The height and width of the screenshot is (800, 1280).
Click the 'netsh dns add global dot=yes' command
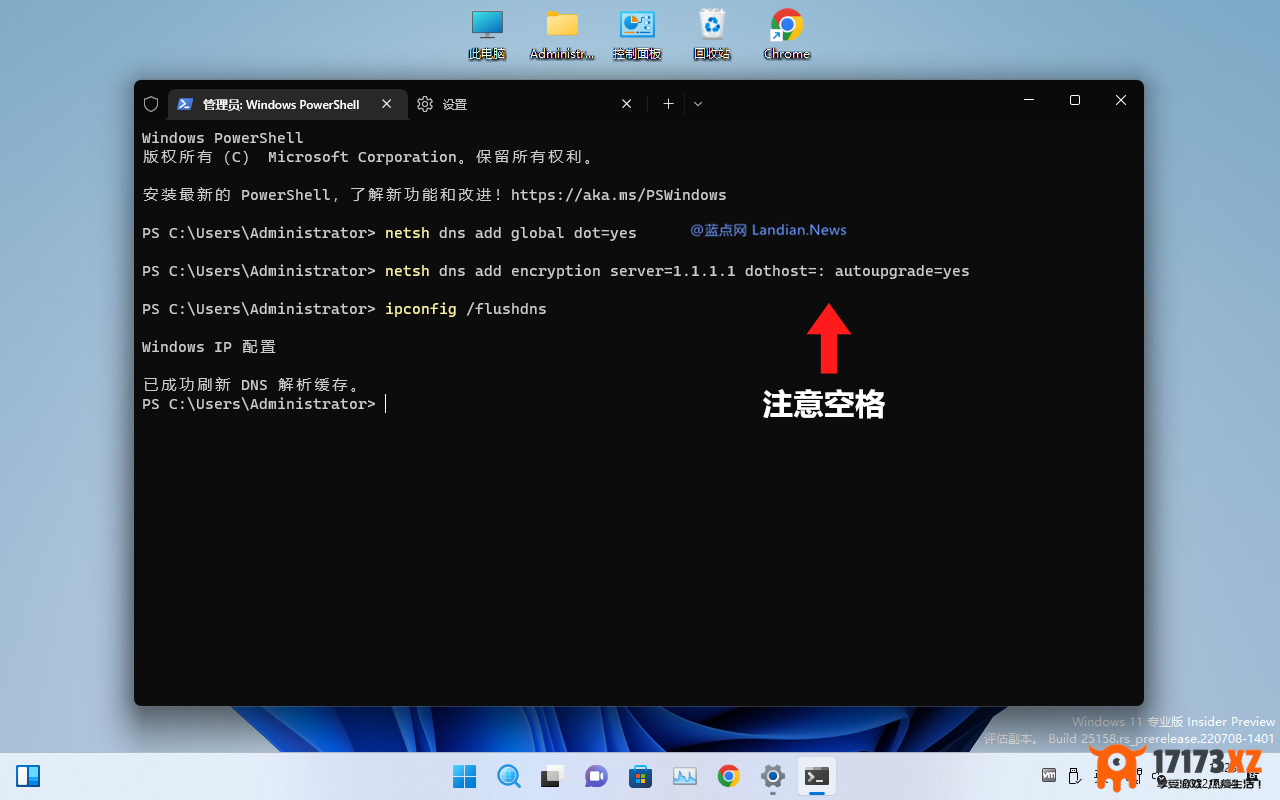pyautogui.click(x=511, y=233)
